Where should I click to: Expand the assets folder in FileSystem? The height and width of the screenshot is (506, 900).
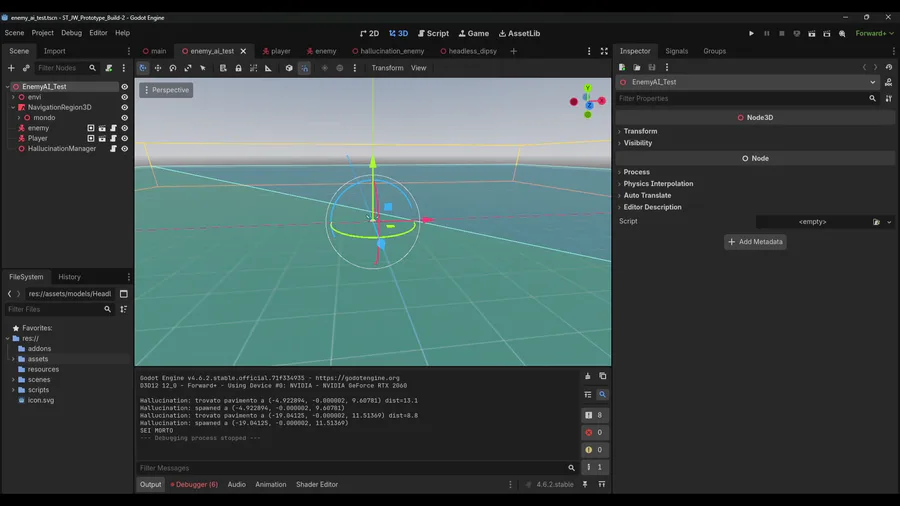click(13, 359)
